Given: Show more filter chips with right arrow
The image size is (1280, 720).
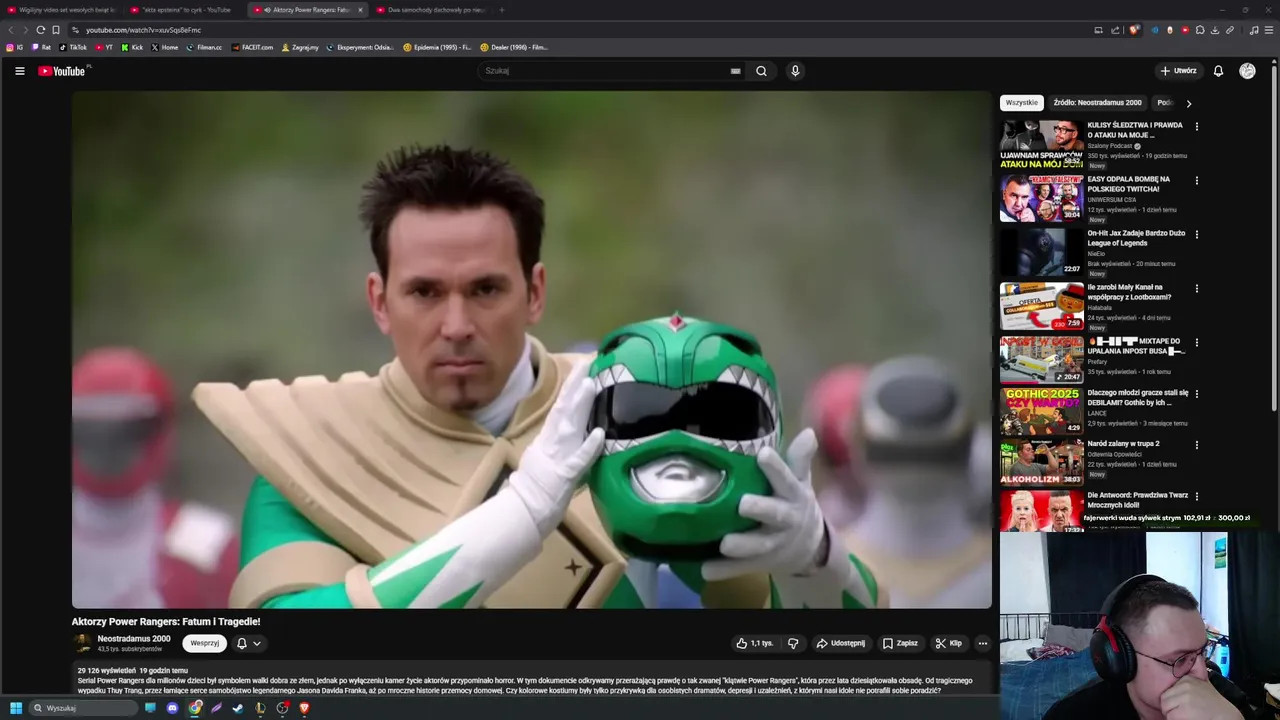Looking at the screenshot, I should pos(1188,103).
